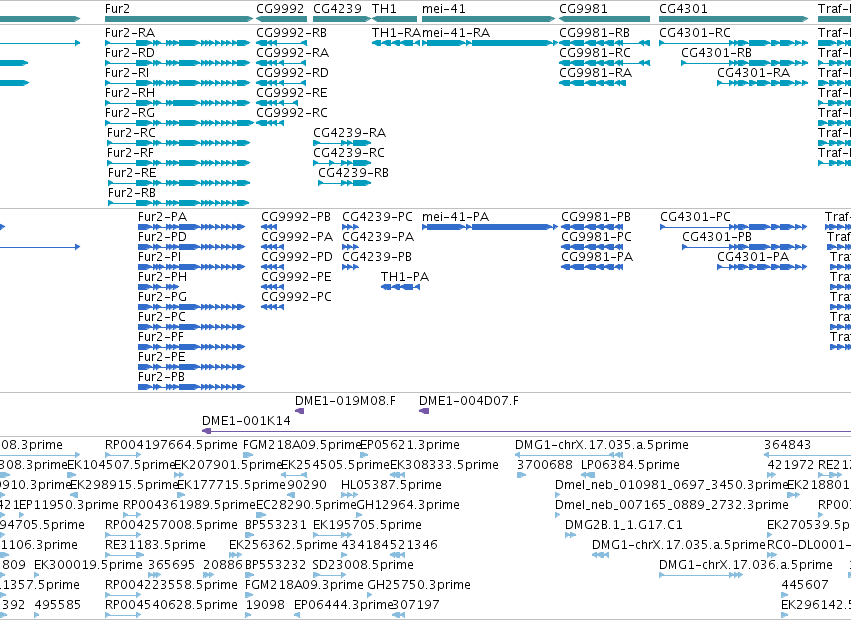The width and height of the screenshot is (851, 620).
Task: Select EST HL05387.5prime
Action: point(391,485)
